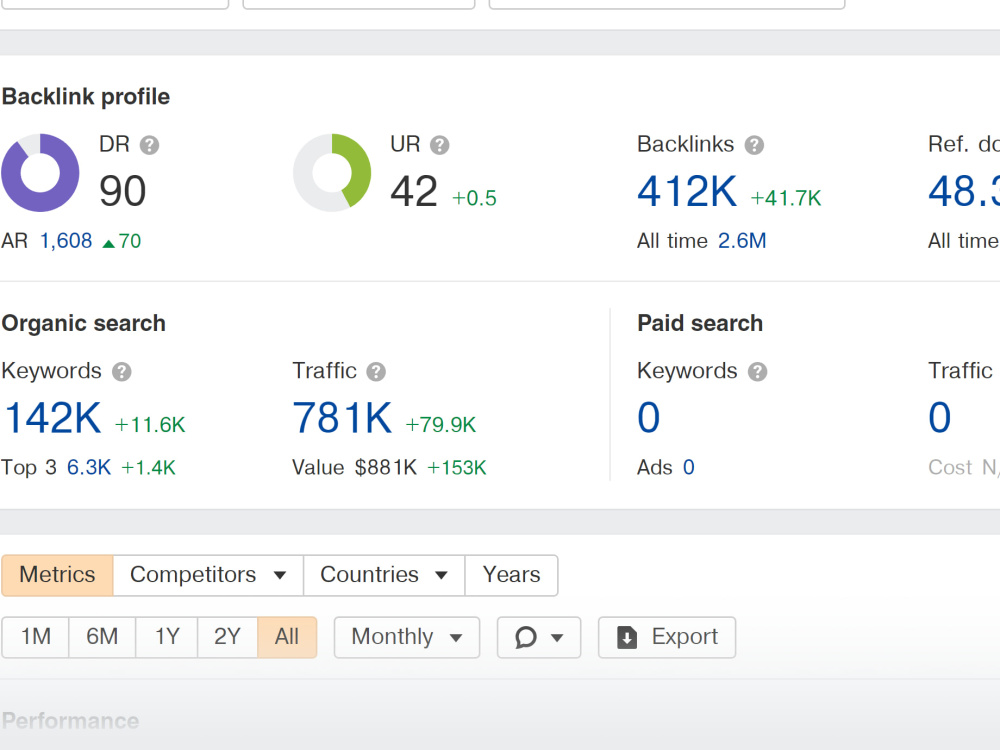
Task: Open the UR help question-mark icon
Action: [439, 145]
